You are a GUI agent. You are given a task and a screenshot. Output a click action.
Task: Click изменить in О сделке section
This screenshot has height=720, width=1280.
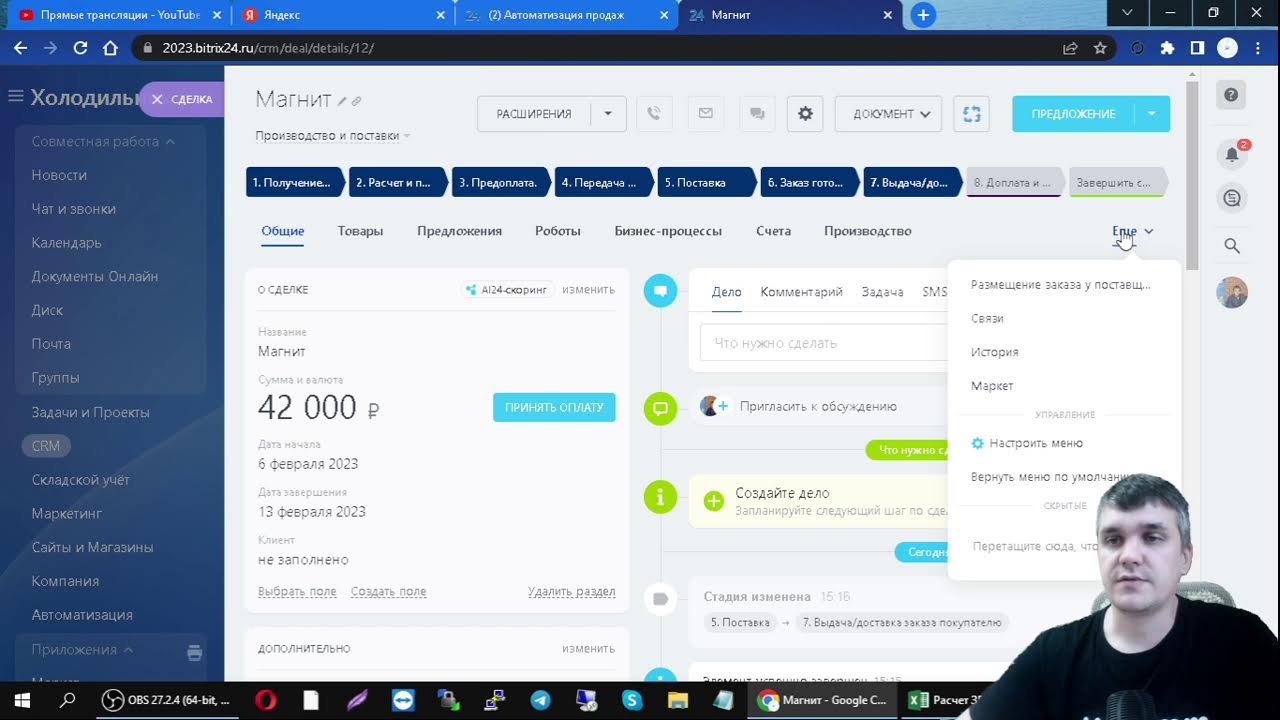(x=588, y=290)
